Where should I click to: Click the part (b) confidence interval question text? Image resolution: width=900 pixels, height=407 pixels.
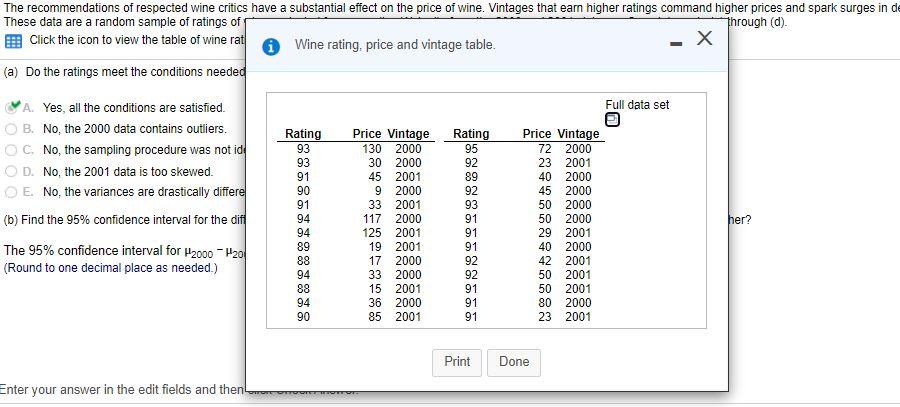coord(125,220)
